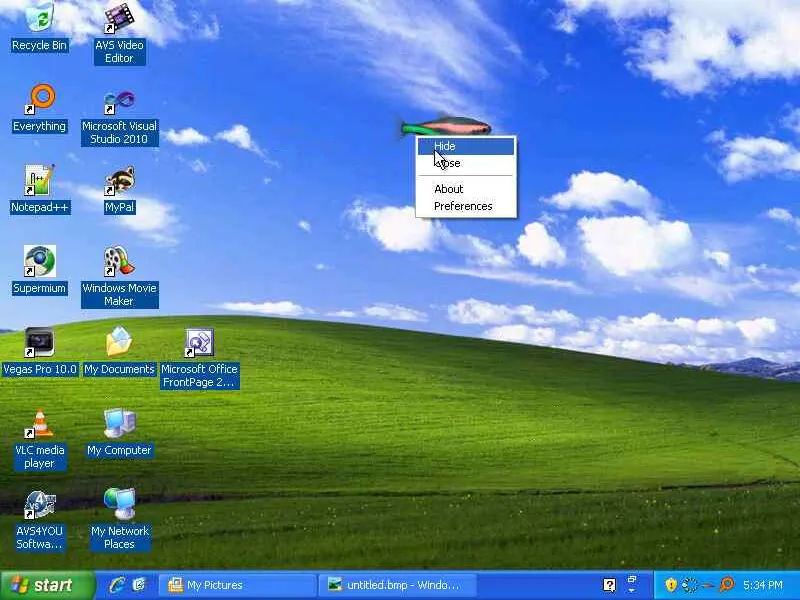Open About from the context menu
Image resolution: width=800 pixels, height=600 pixels.
tap(466, 189)
